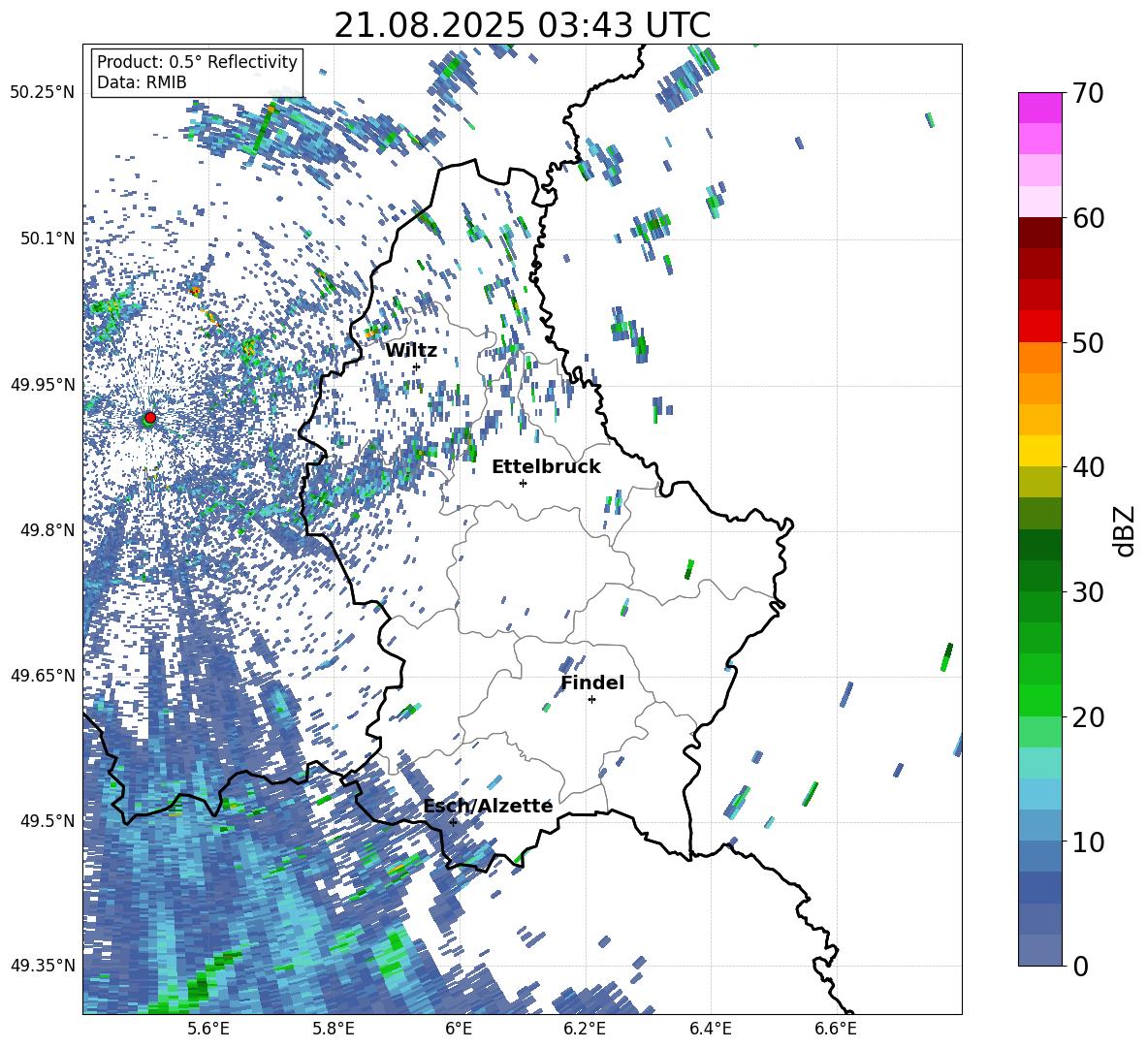This screenshot has width=1148, height=1048.
Task: Click the slate-blue bottom colorbar segment at 0
Action: 1039,949
